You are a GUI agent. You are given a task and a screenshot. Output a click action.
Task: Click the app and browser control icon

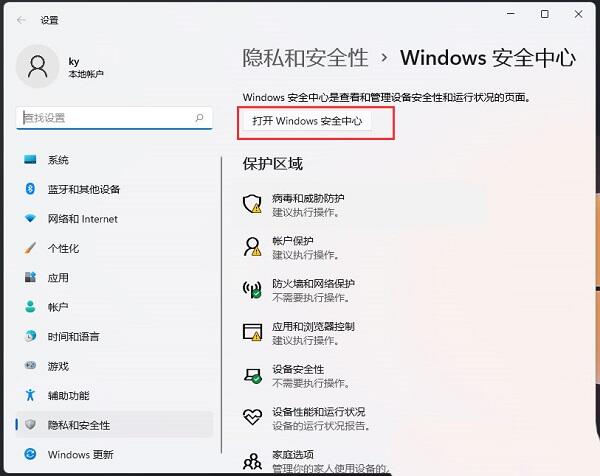253,332
